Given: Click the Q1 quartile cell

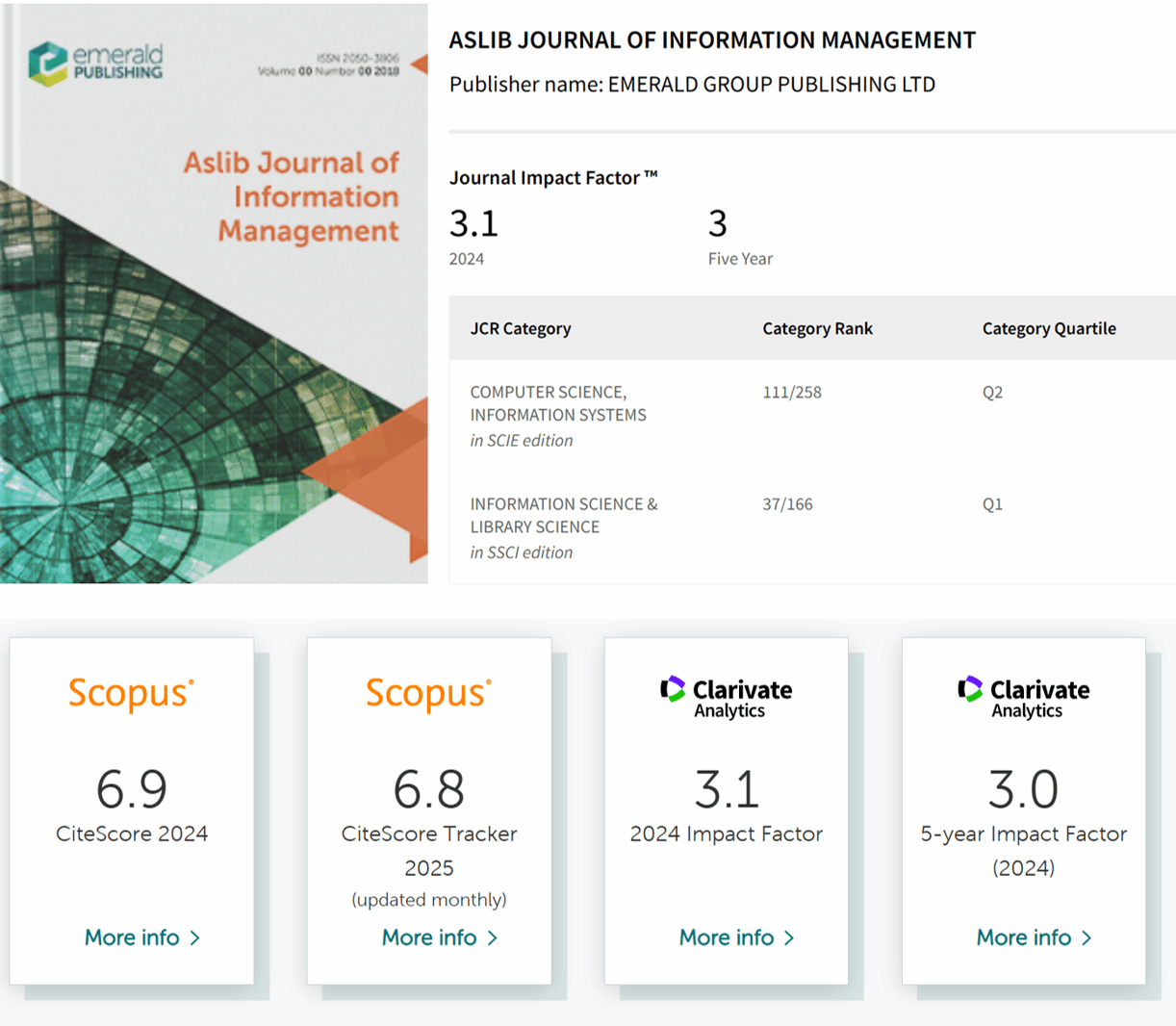Looking at the screenshot, I should click(992, 503).
